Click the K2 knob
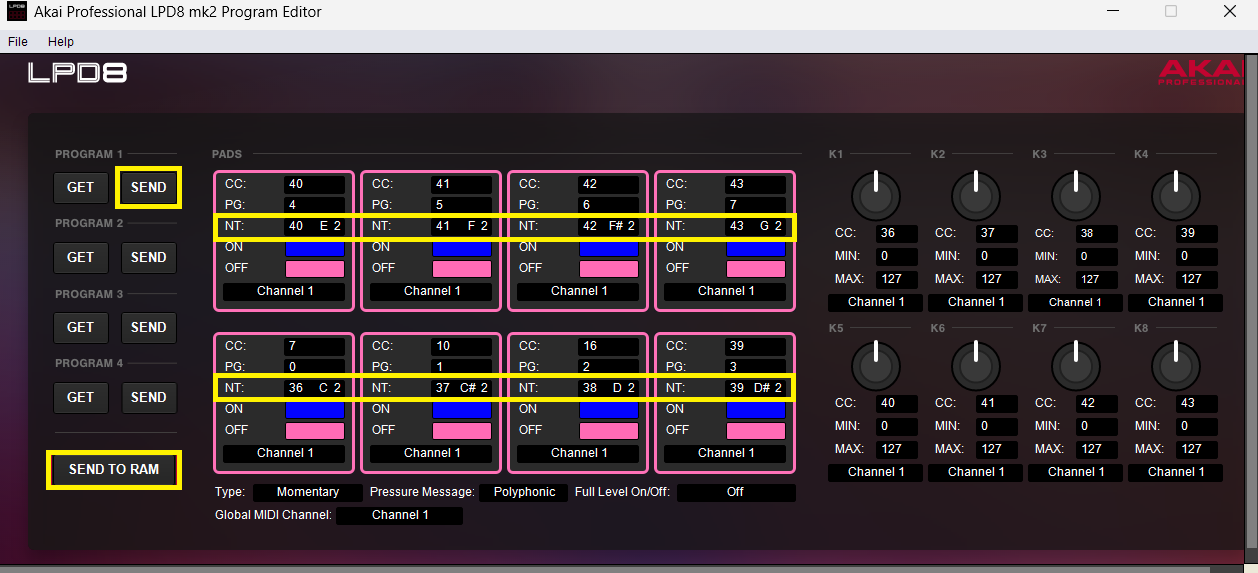Viewport: 1258px width, 573px height. [975, 194]
